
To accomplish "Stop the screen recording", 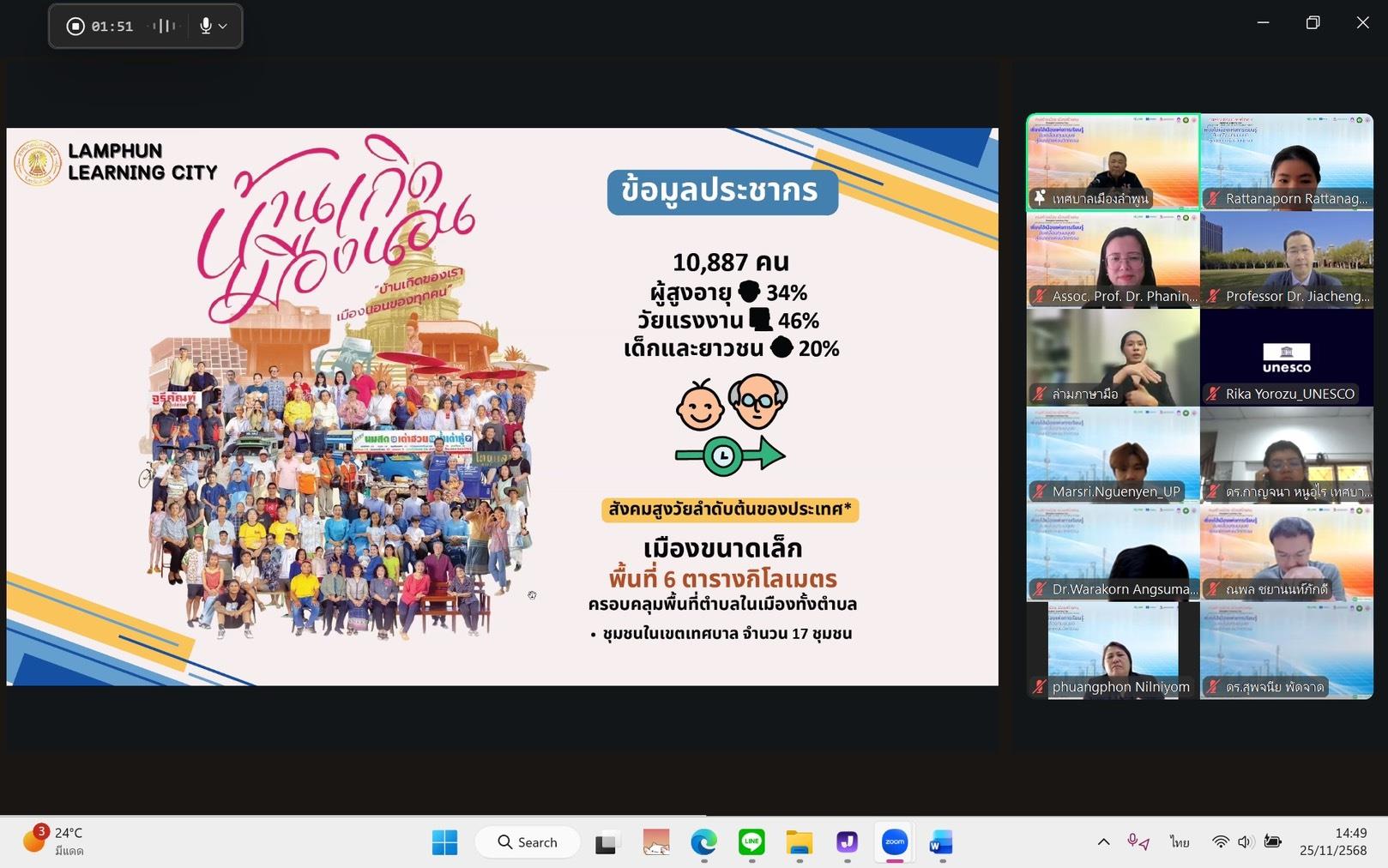I will [x=75, y=27].
